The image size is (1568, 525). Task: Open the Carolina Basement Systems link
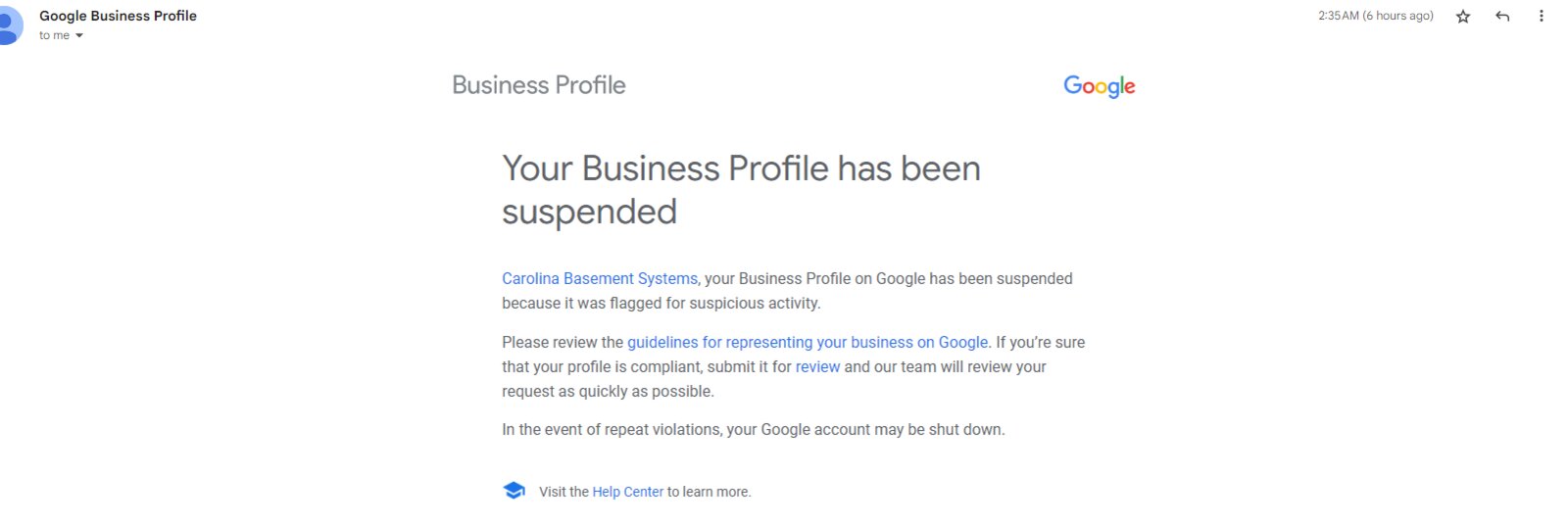(600, 279)
